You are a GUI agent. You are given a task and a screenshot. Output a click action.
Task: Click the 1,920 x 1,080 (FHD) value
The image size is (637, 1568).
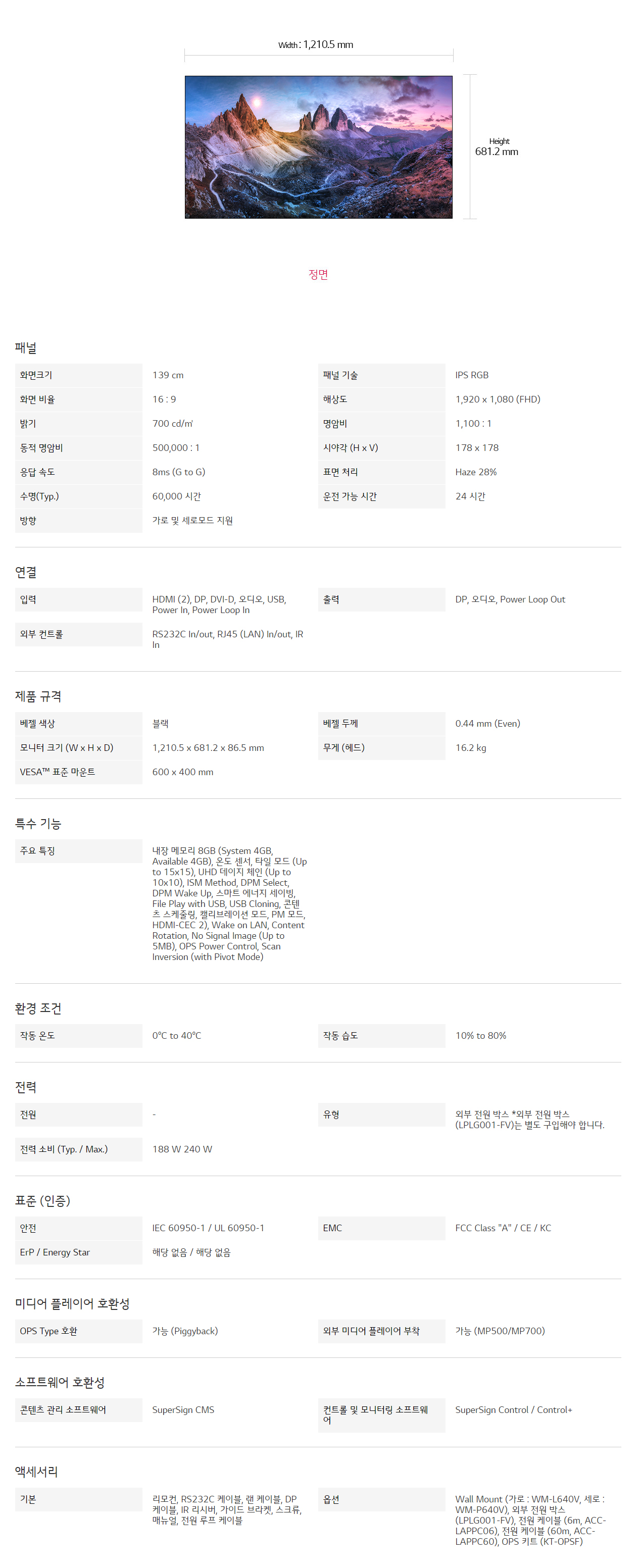tap(498, 399)
